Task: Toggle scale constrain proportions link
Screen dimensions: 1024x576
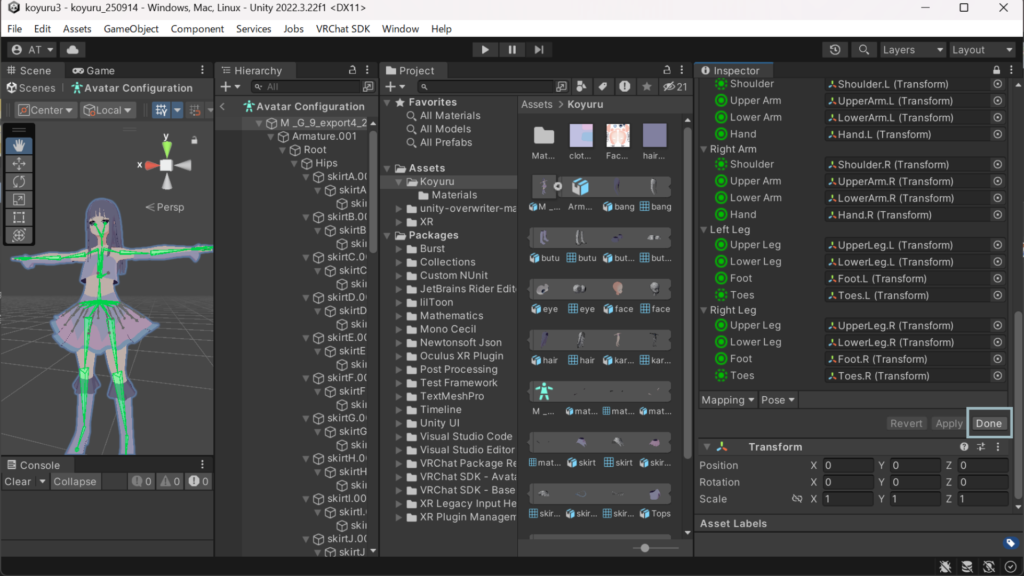Action: (x=797, y=499)
